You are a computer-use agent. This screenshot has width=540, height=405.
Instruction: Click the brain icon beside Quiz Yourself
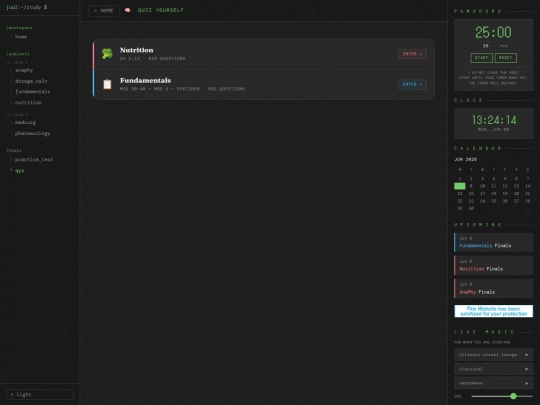[127, 10]
